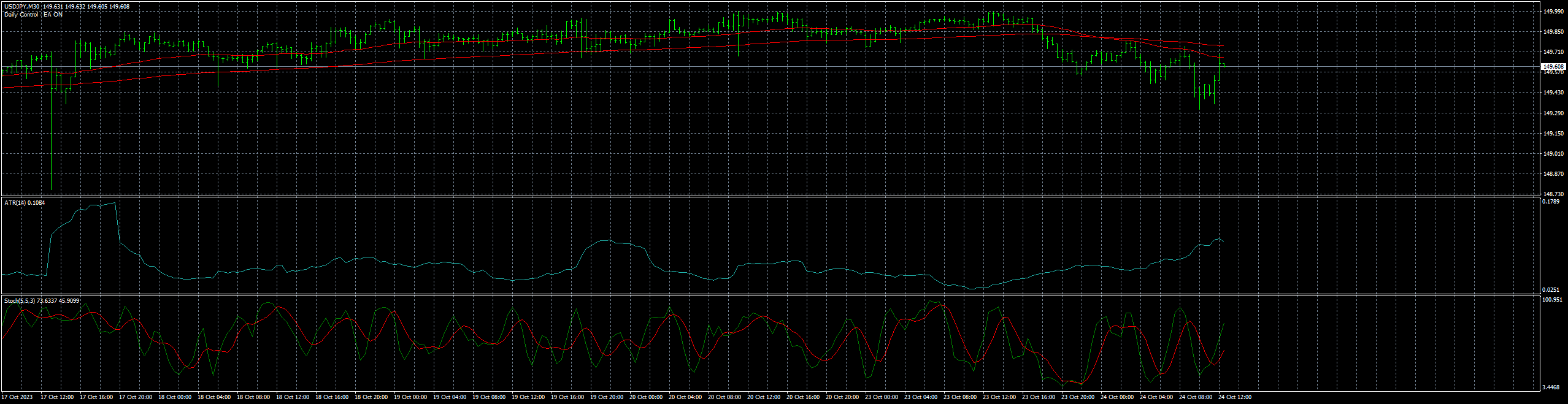Click the '23 Oct 16:00' time label
The width and height of the screenshot is (1568, 404).
click(x=1039, y=397)
